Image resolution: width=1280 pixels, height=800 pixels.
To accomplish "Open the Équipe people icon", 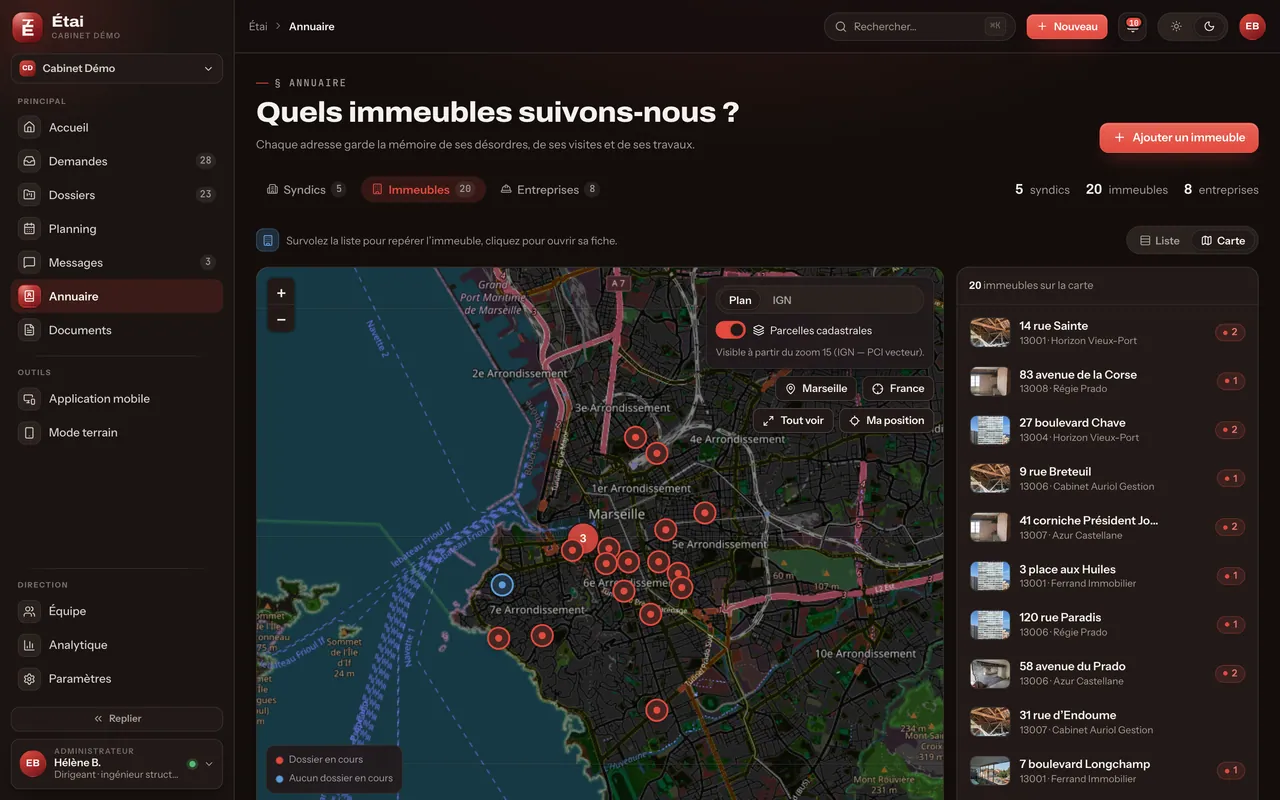I will (30, 611).
